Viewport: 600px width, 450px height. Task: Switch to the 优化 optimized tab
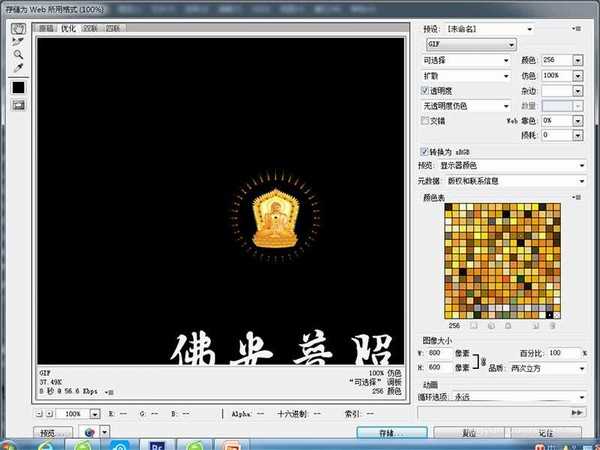tap(68, 28)
